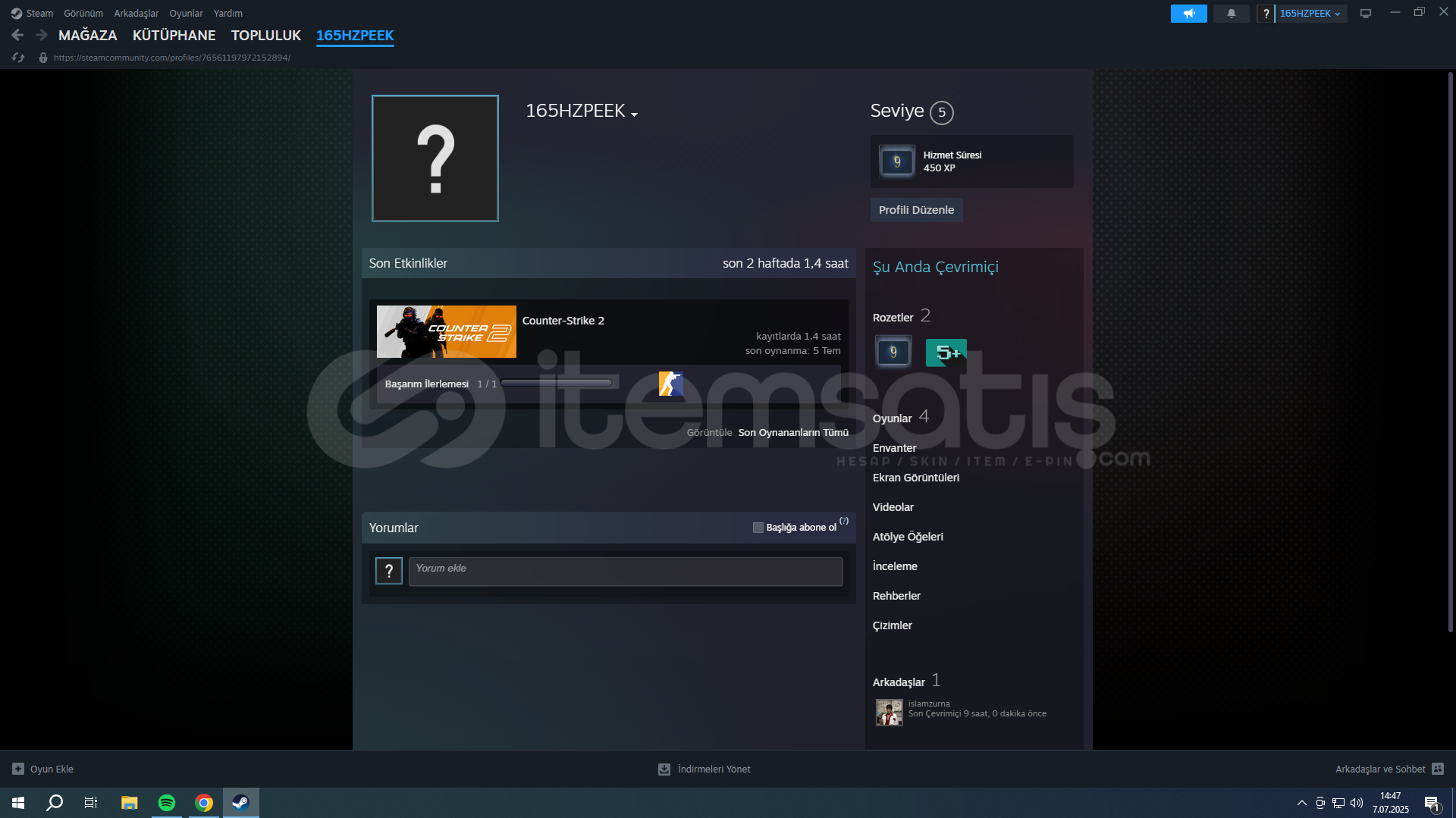Open Ekran Görüntüleri link
The height and width of the screenshot is (818, 1456).
click(916, 478)
